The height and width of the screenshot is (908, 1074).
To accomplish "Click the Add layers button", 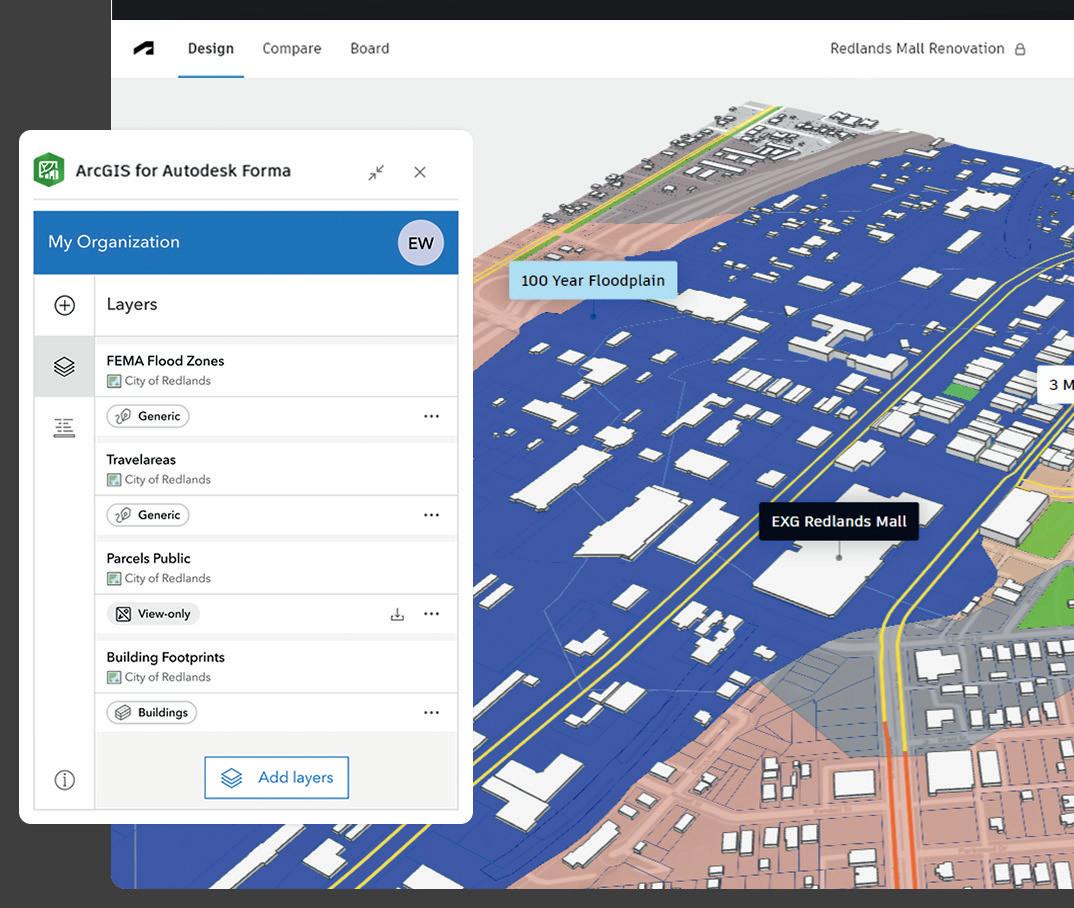I will click(x=277, y=777).
